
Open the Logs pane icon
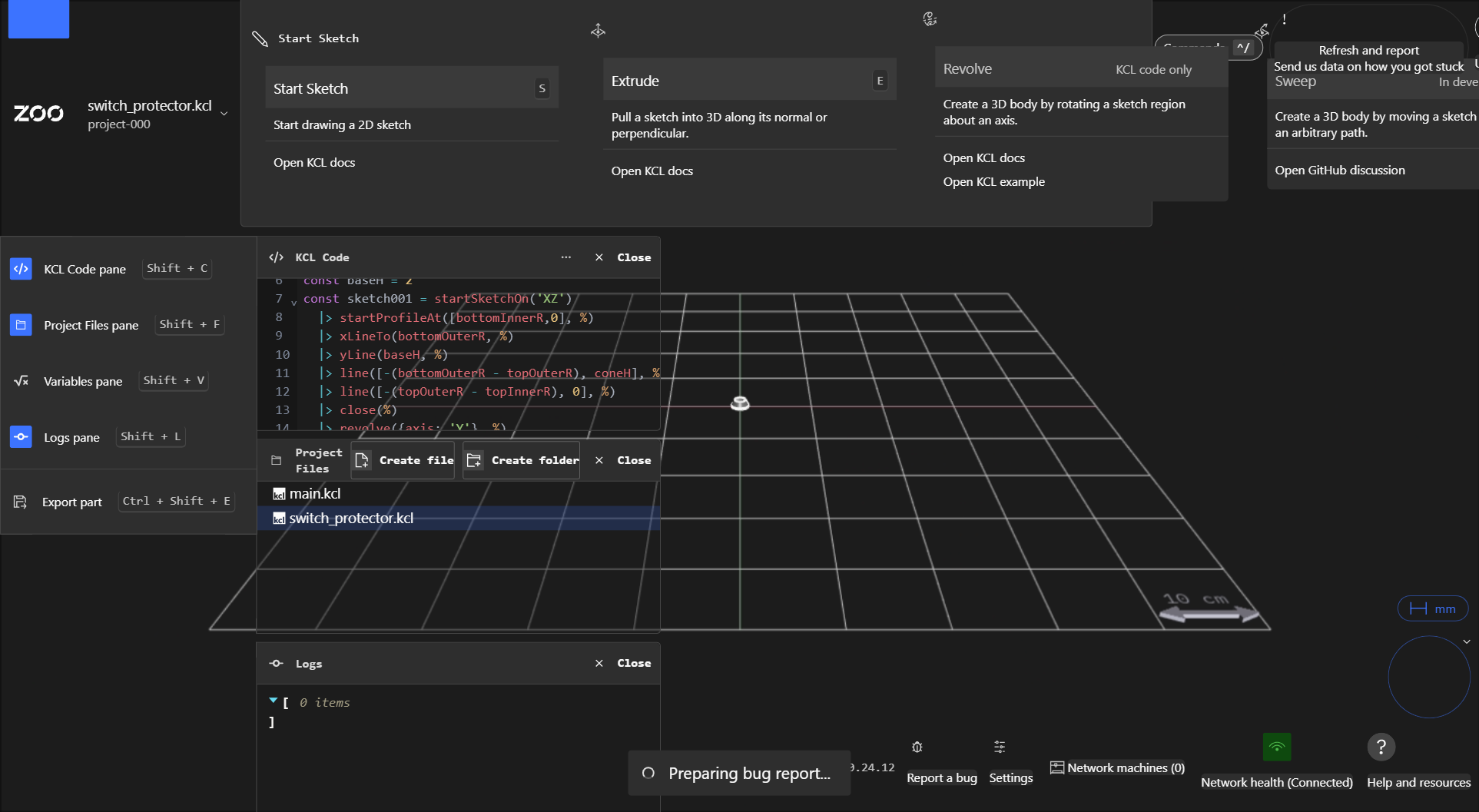coord(21,436)
